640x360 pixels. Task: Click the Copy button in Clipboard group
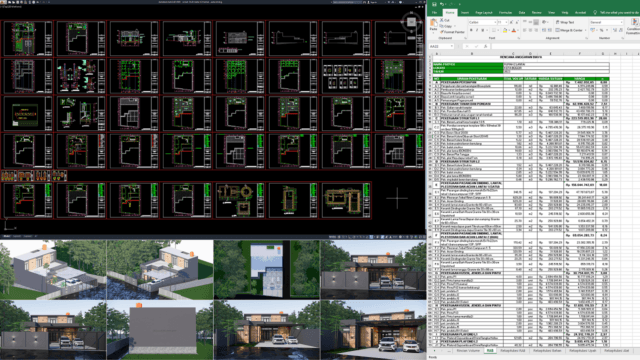coord(446,26)
